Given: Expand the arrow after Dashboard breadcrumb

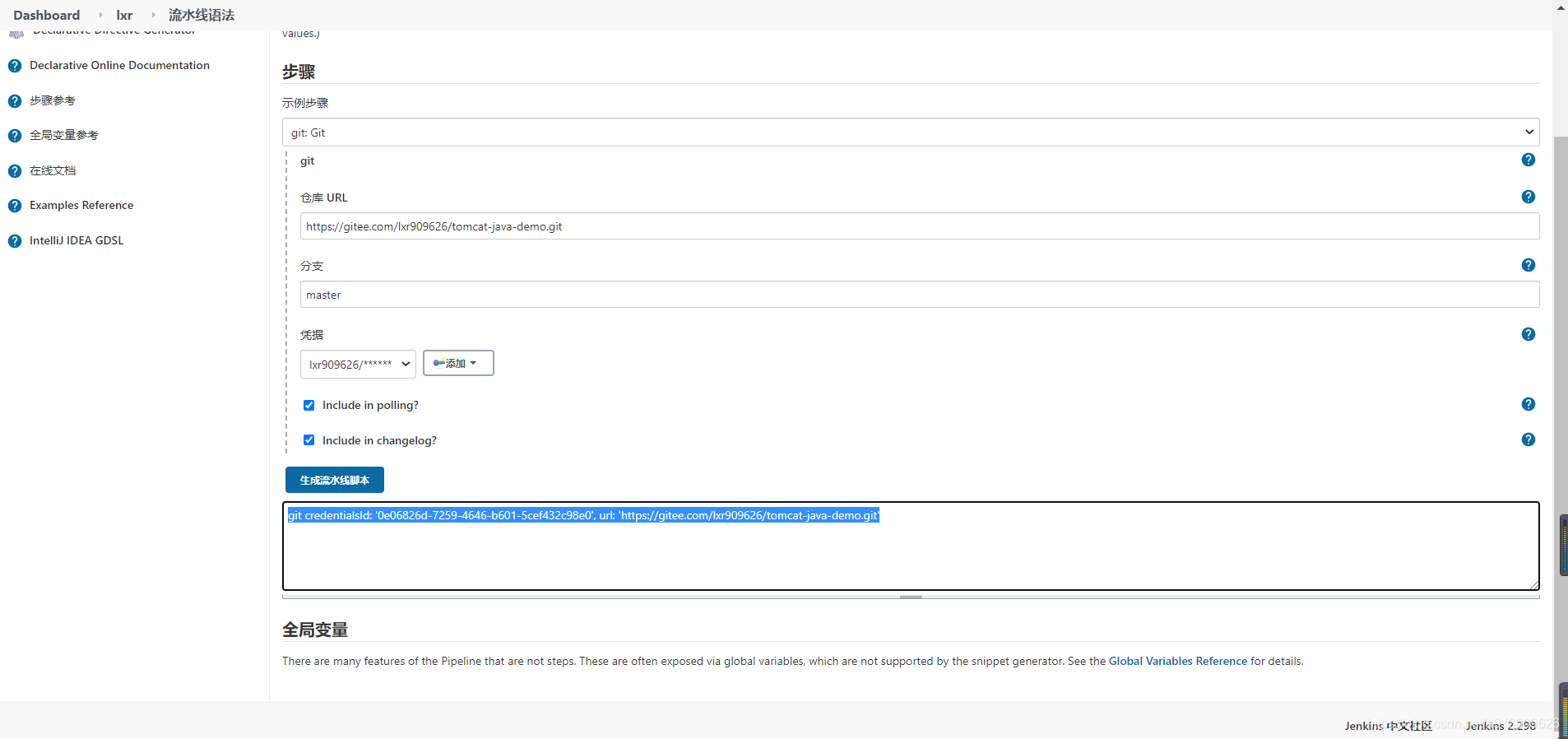Looking at the screenshot, I should (100, 15).
